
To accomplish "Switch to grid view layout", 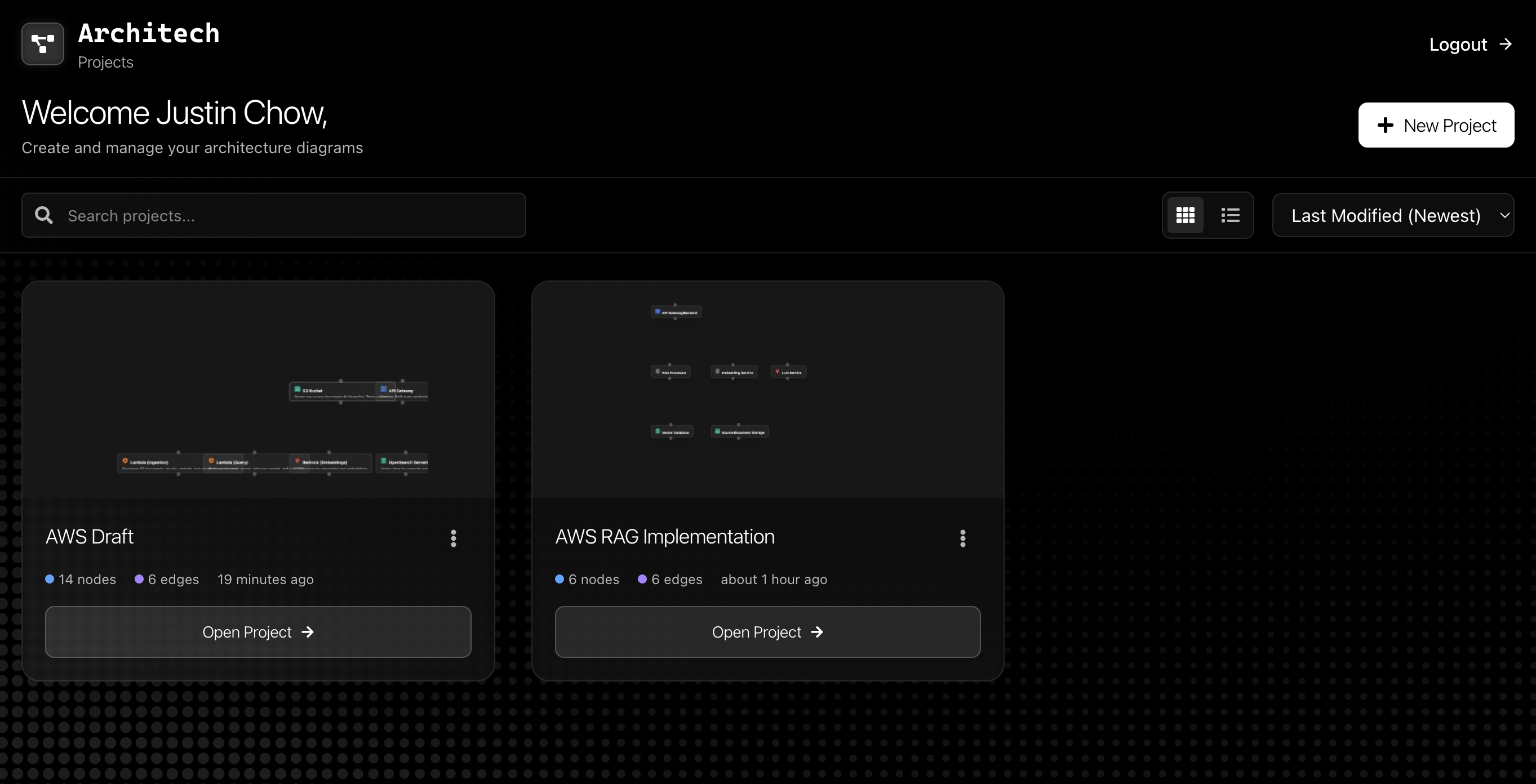I will [1185, 215].
